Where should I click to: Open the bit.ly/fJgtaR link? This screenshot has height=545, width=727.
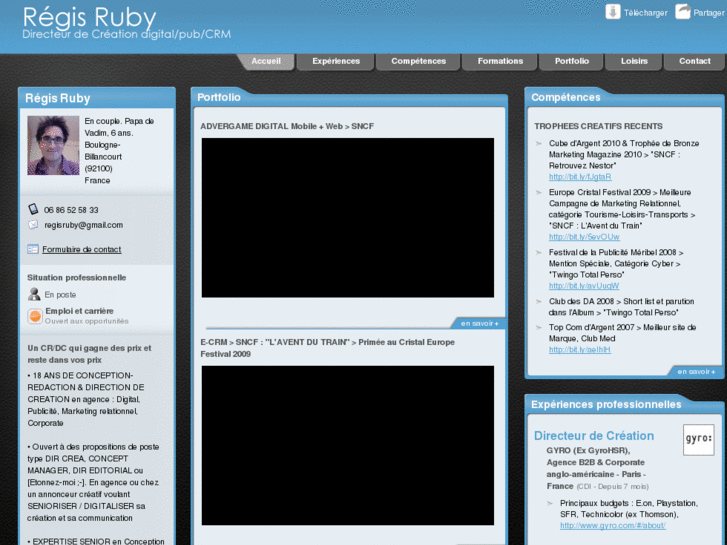coord(580,177)
